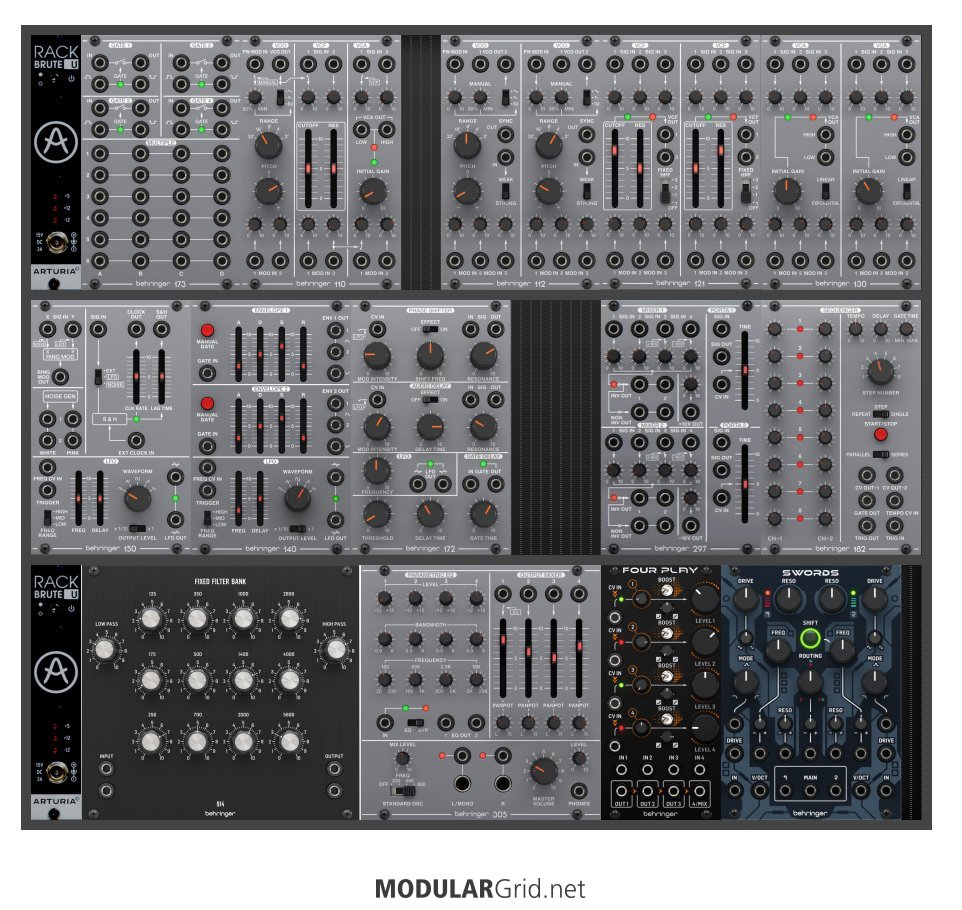Click the 5600 Hz knob on Fixed Filter Bank

289,741
